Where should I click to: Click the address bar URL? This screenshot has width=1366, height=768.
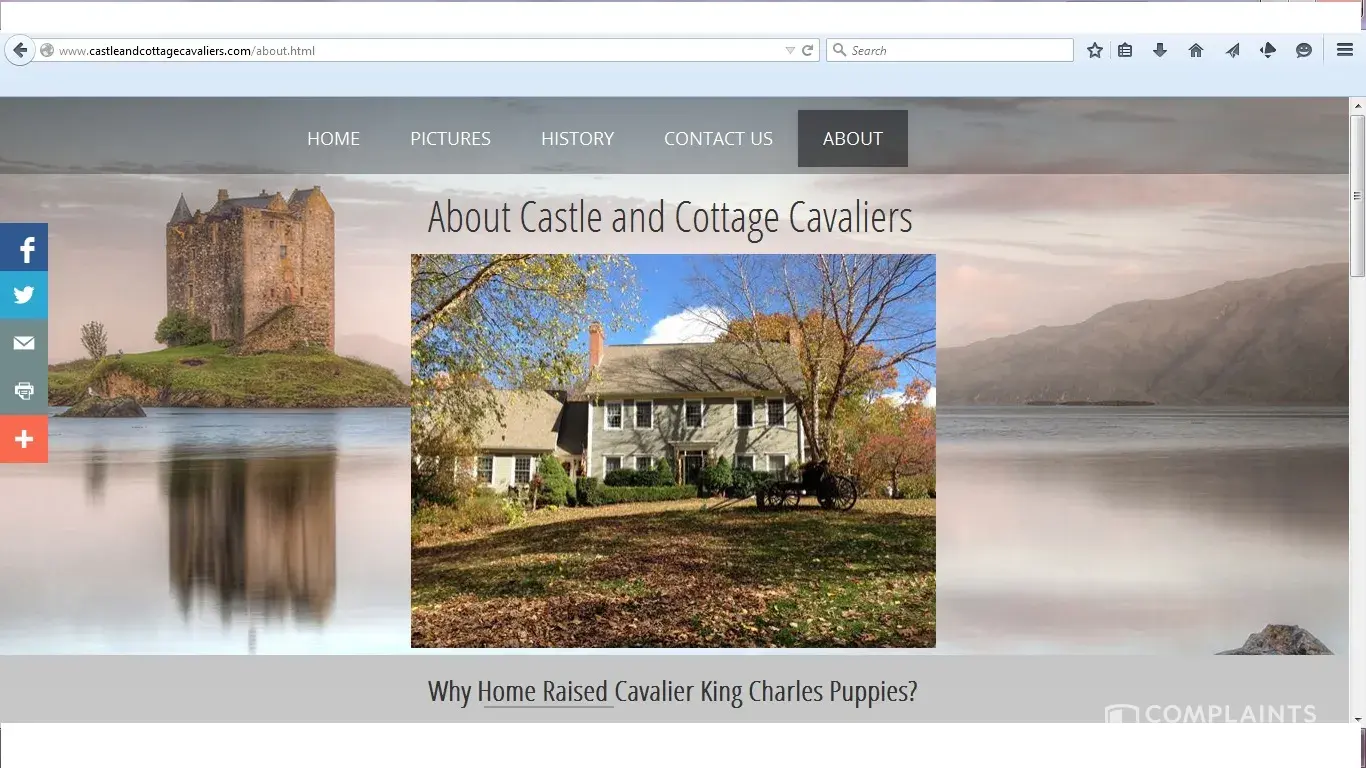coord(187,51)
